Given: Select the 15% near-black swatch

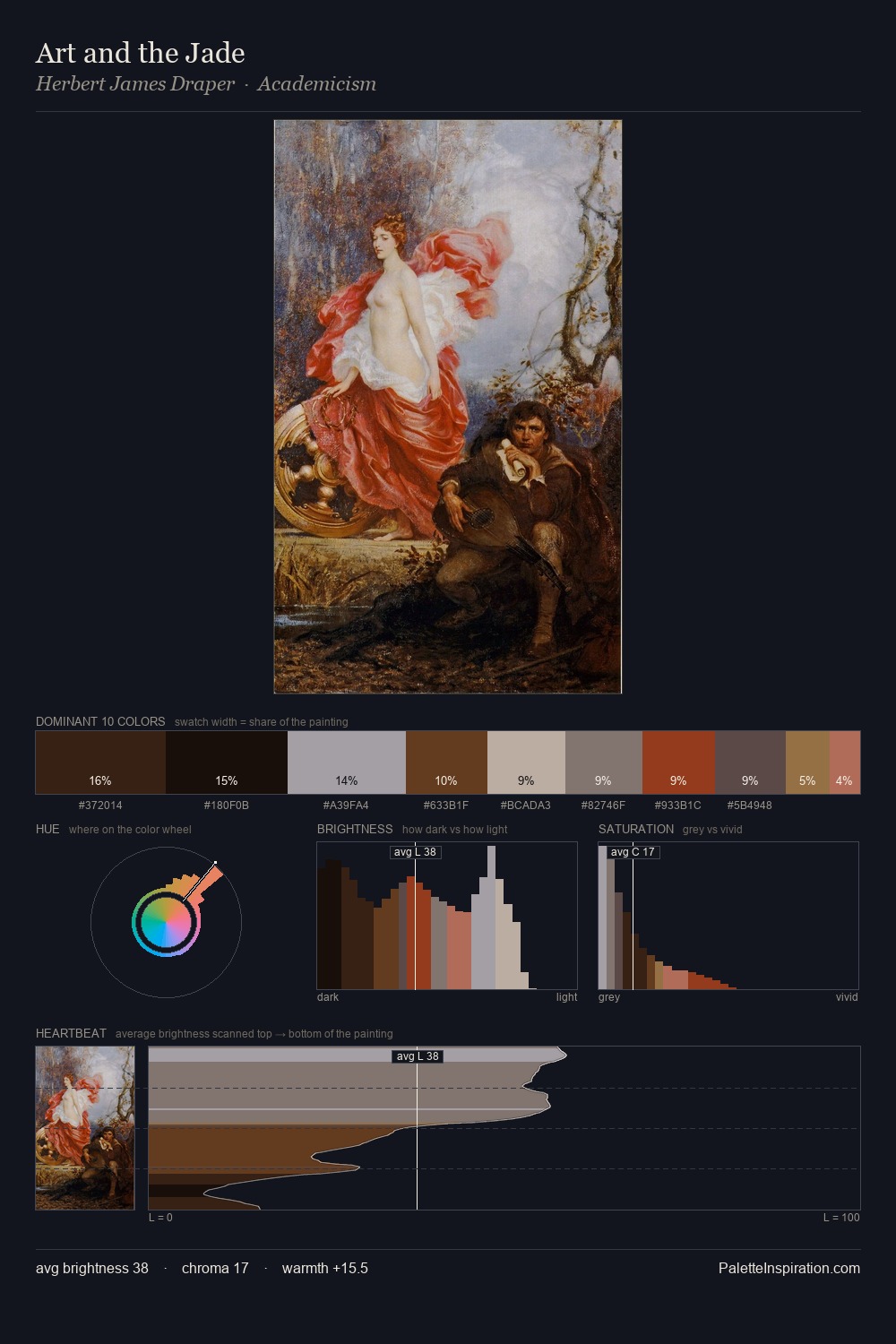Looking at the screenshot, I should tap(227, 762).
